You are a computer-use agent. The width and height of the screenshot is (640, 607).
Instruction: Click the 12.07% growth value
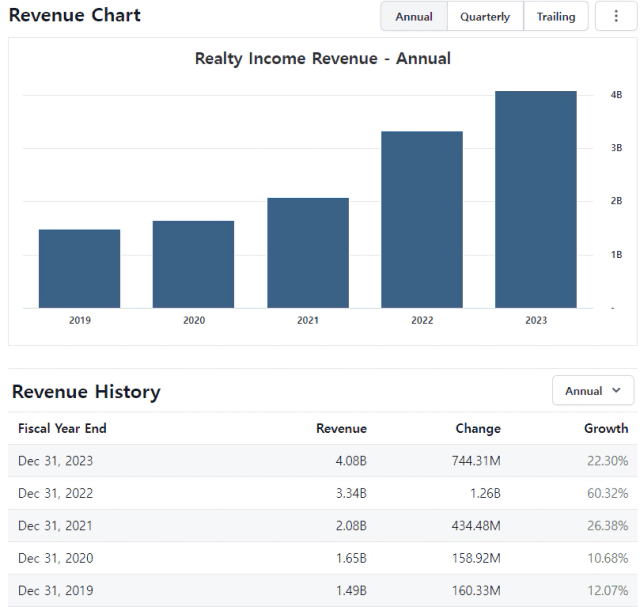click(x=608, y=590)
